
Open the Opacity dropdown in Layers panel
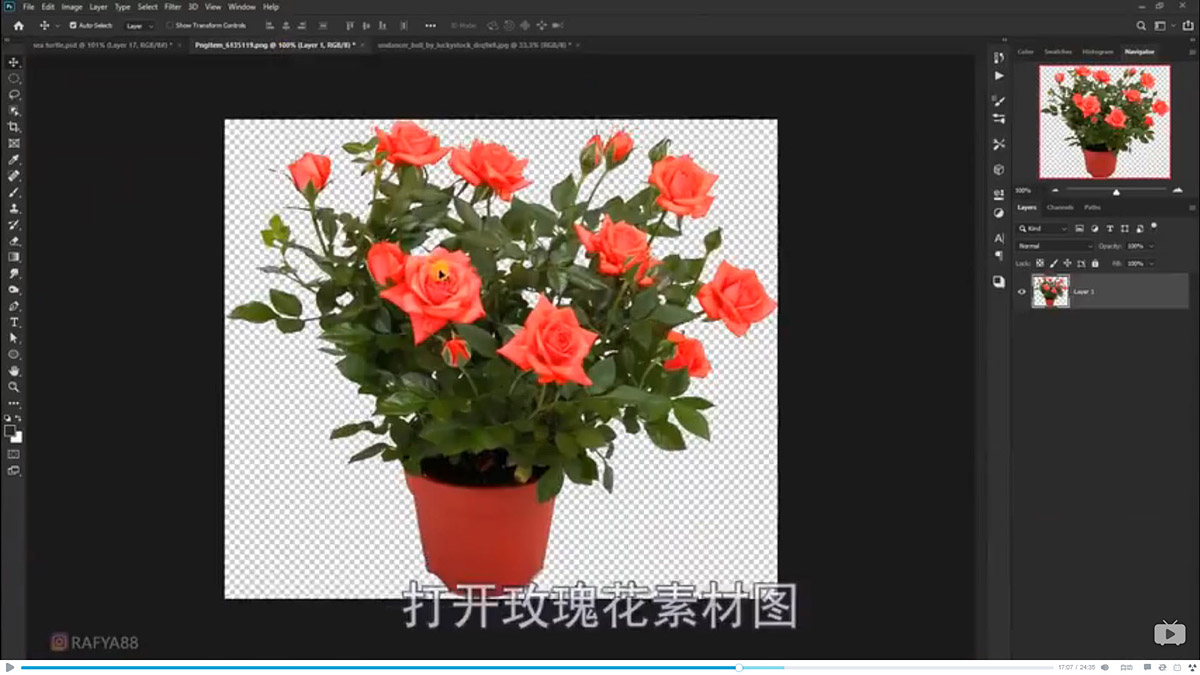1150,246
